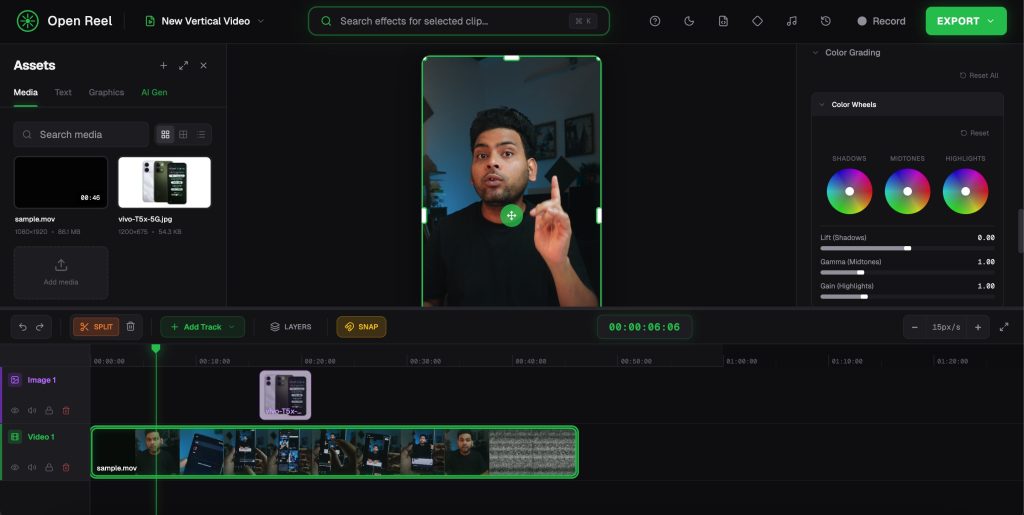Adjust the Lift (Shadows) slider
The image size is (1024, 515).
coord(907,248)
